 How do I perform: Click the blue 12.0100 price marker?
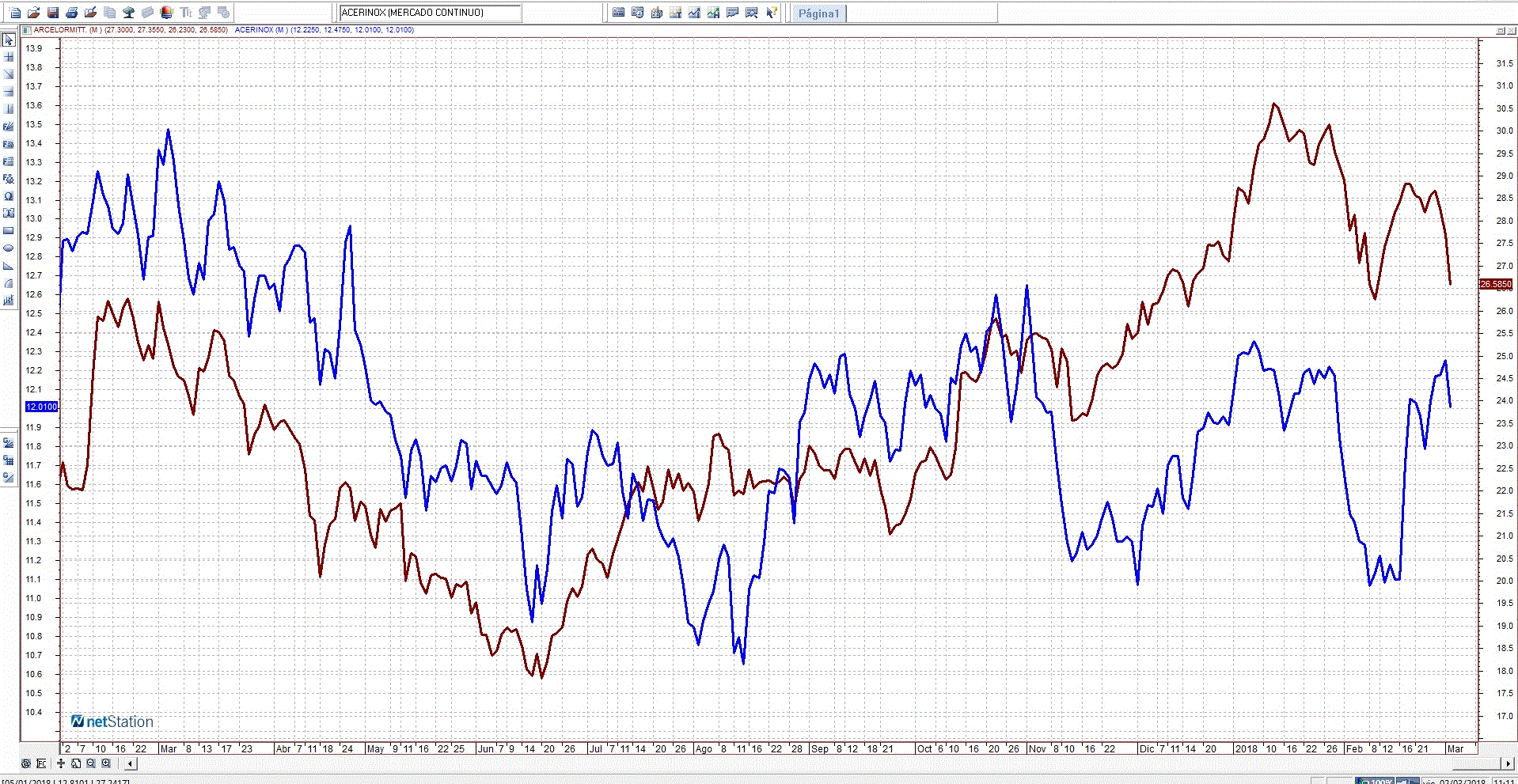(x=42, y=407)
